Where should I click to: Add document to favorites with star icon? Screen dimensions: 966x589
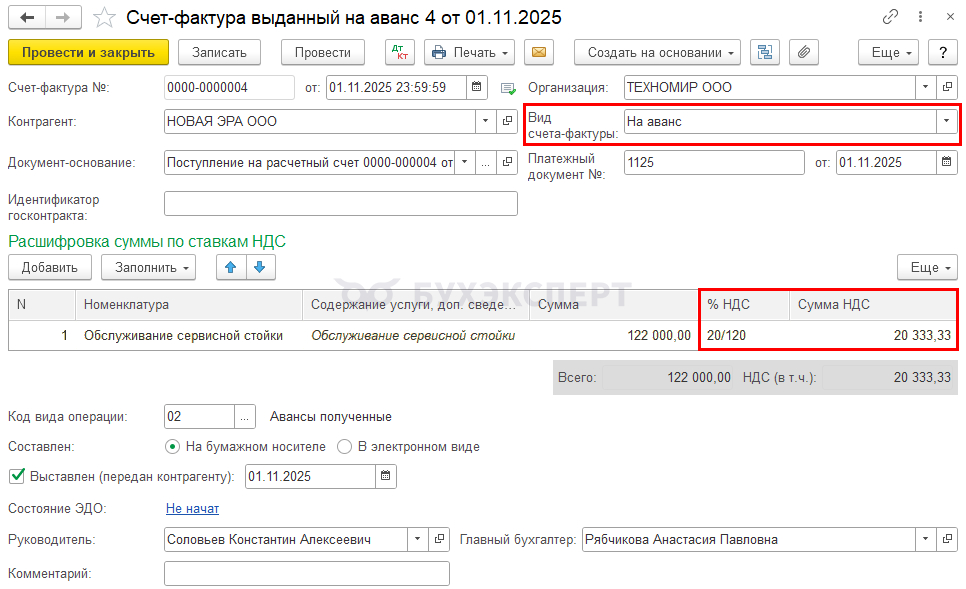[x=104, y=17]
